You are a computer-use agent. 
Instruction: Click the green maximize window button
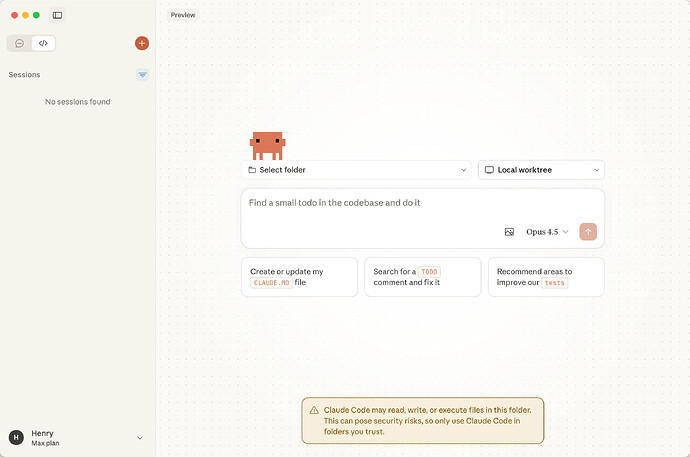point(36,15)
